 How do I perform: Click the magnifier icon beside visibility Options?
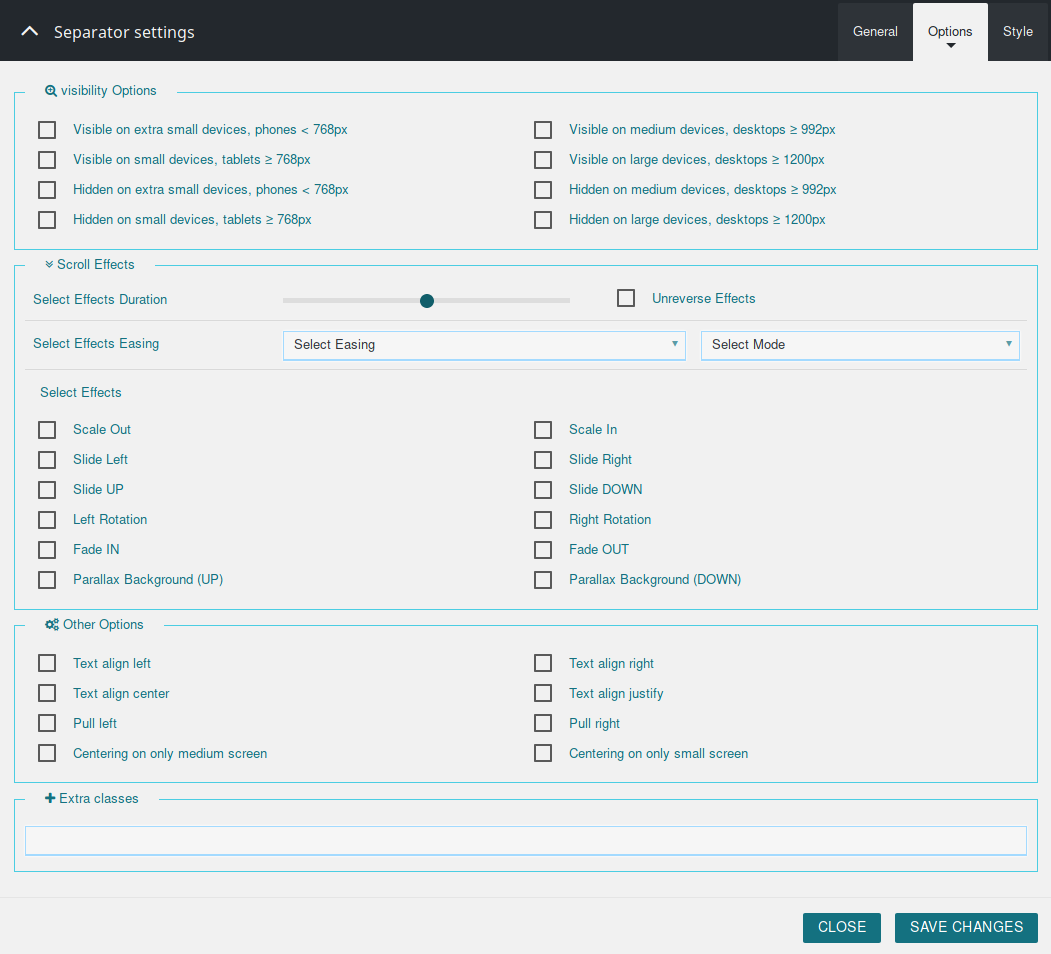(50, 90)
